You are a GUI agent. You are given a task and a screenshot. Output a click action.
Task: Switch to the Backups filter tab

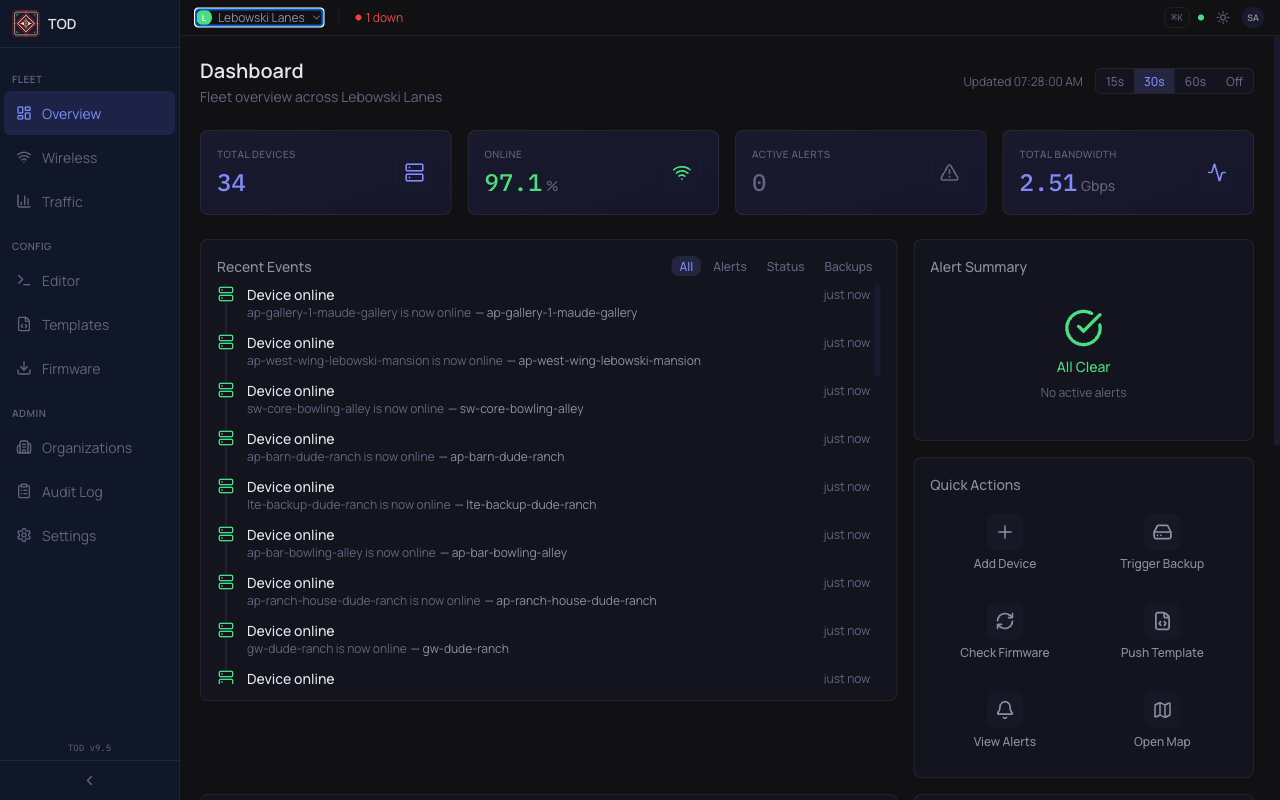pyautogui.click(x=847, y=266)
